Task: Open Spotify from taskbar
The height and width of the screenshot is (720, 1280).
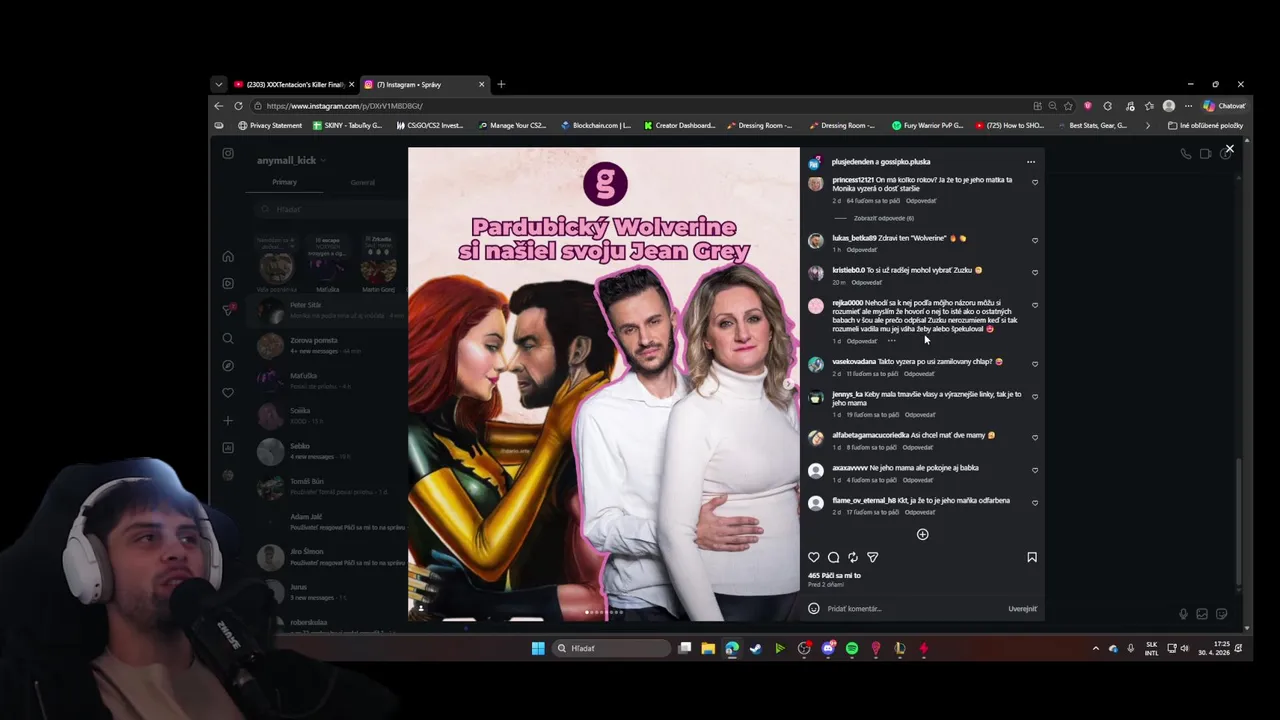Action: (852, 648)
